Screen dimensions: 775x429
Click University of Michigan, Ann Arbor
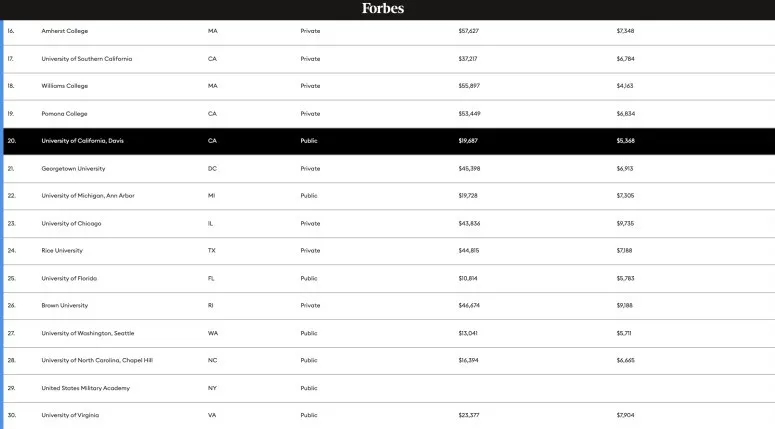point(88,195)
